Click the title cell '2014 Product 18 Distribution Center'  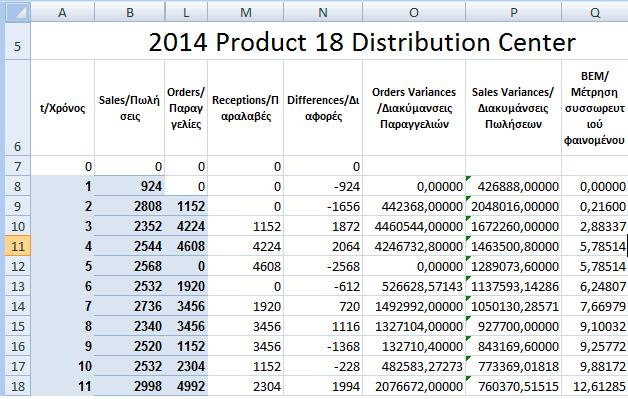362,41
